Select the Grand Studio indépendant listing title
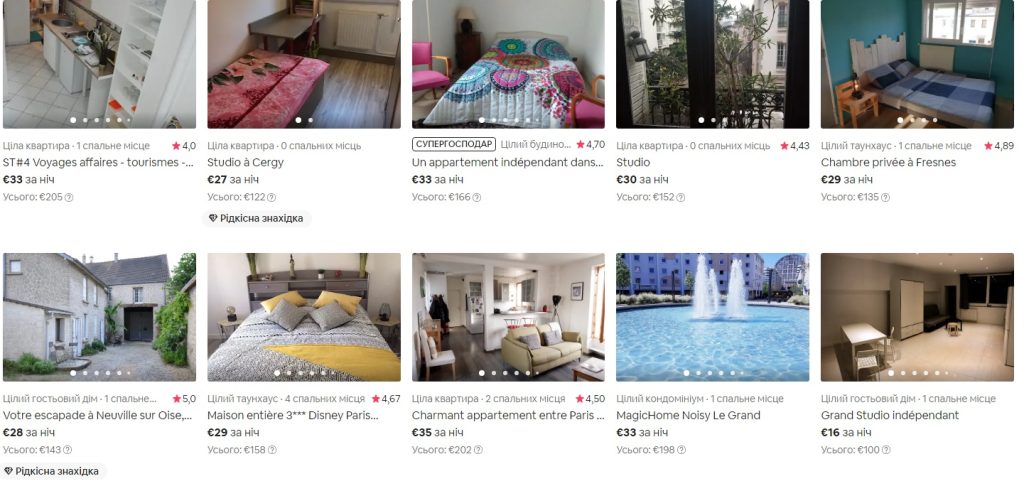1024x486 pixels. pos(889,415)
